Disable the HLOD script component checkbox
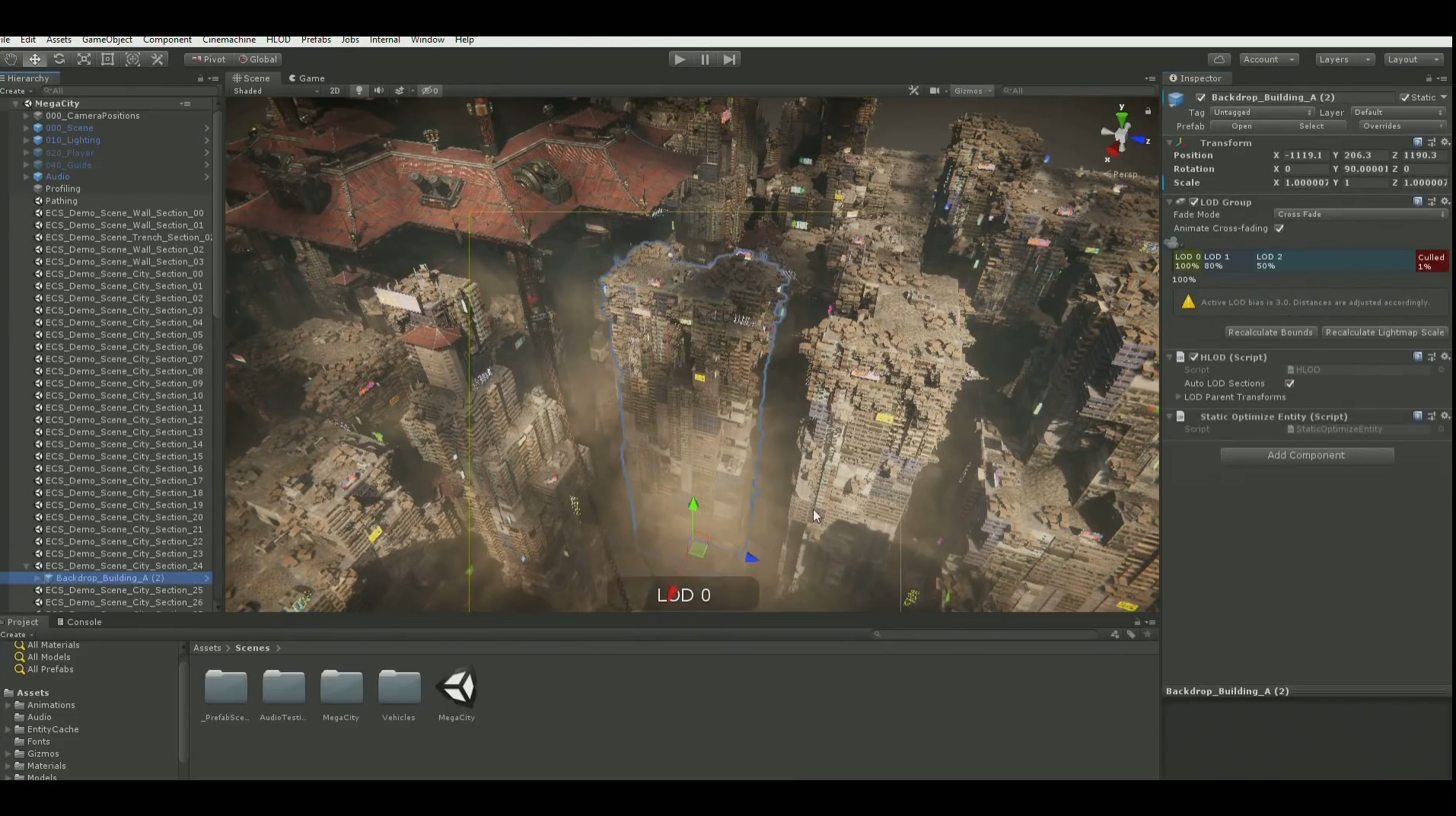This screenshot has width=1456, height=816. 1194,357
